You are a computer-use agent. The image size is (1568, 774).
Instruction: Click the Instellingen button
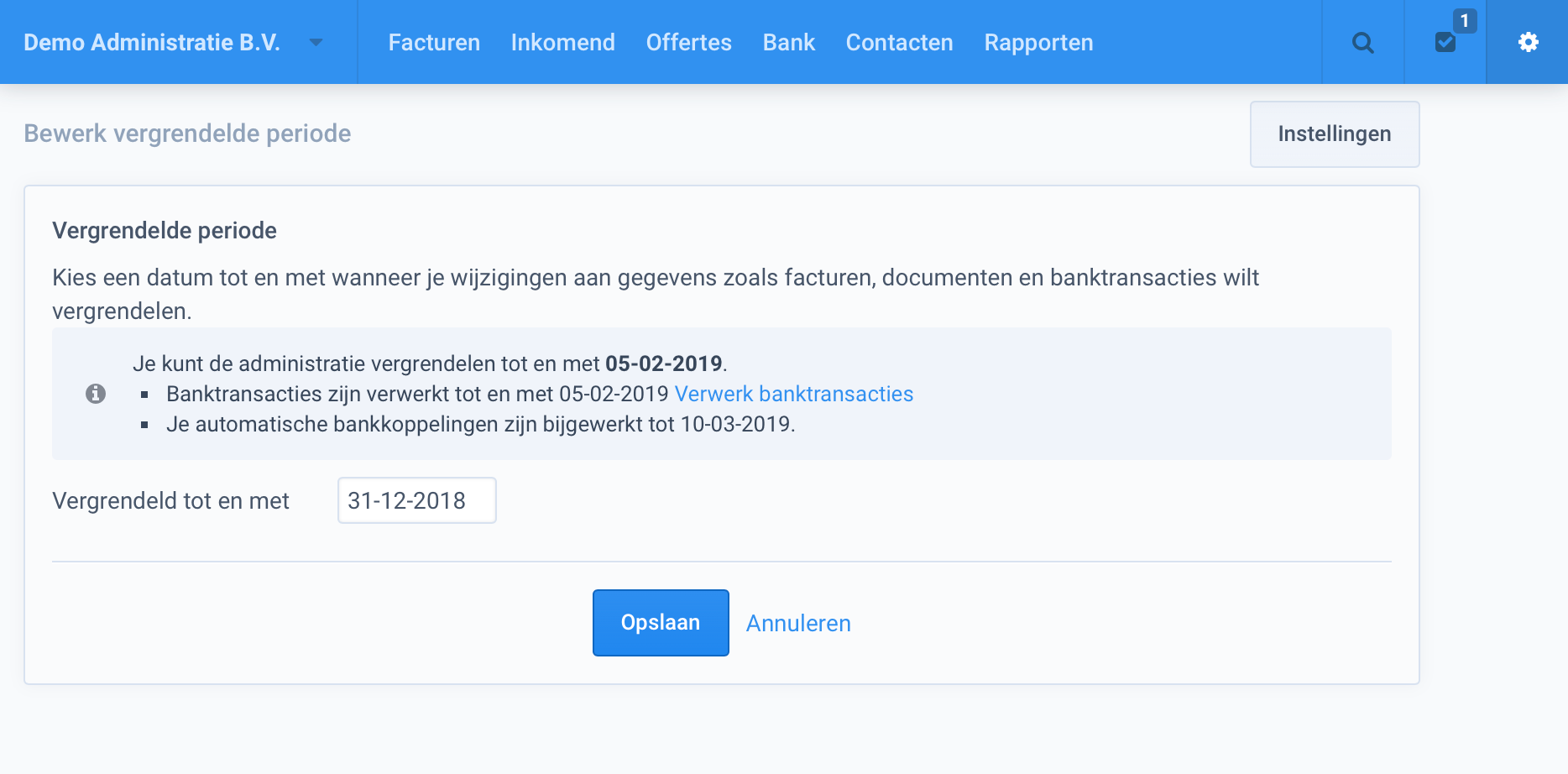click(1334, 133)
